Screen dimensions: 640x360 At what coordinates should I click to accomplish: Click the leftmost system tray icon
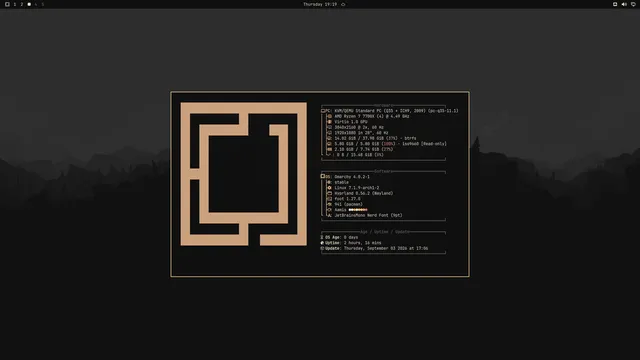coord(615,4)
